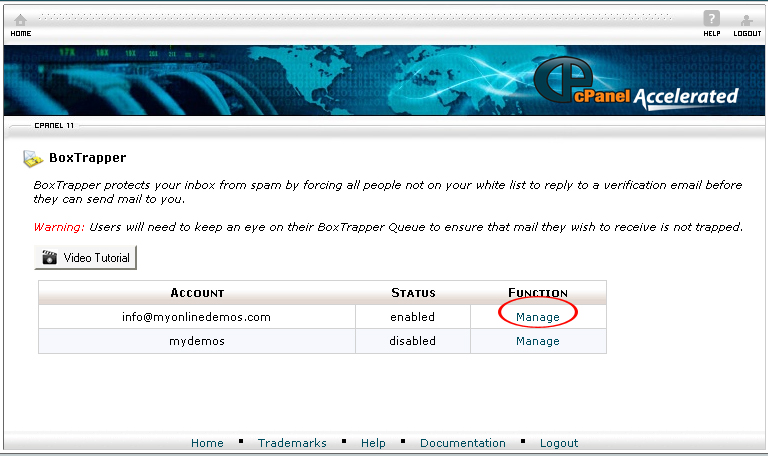This screenshot has height=456, width=768.
Task: Click the Home icon in top bar
Action: click(20, 20)
